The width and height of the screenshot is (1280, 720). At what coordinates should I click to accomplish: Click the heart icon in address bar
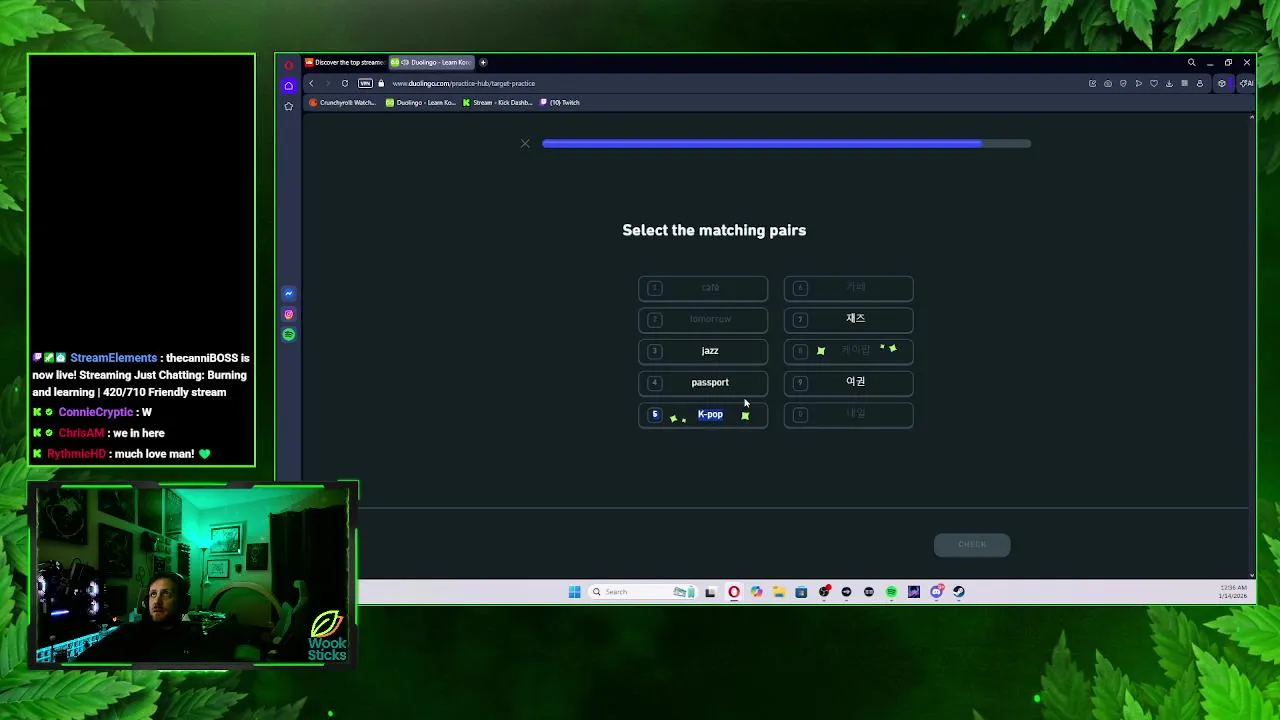1153,83
